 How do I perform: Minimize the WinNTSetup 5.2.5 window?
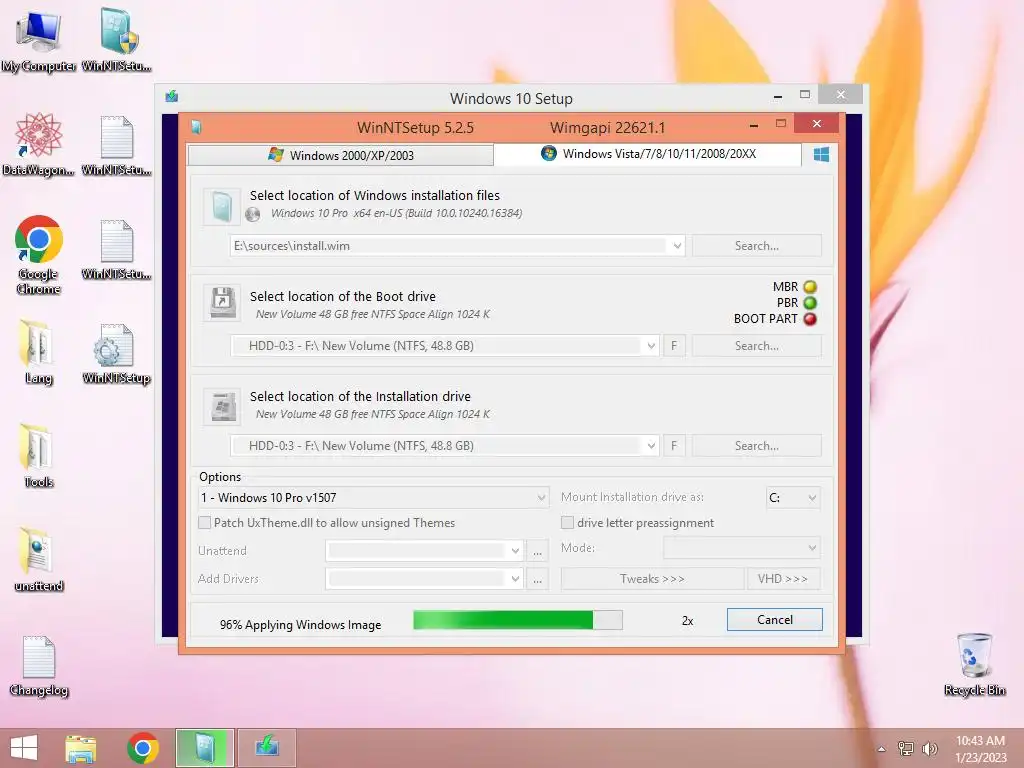(x=754, y=125)
